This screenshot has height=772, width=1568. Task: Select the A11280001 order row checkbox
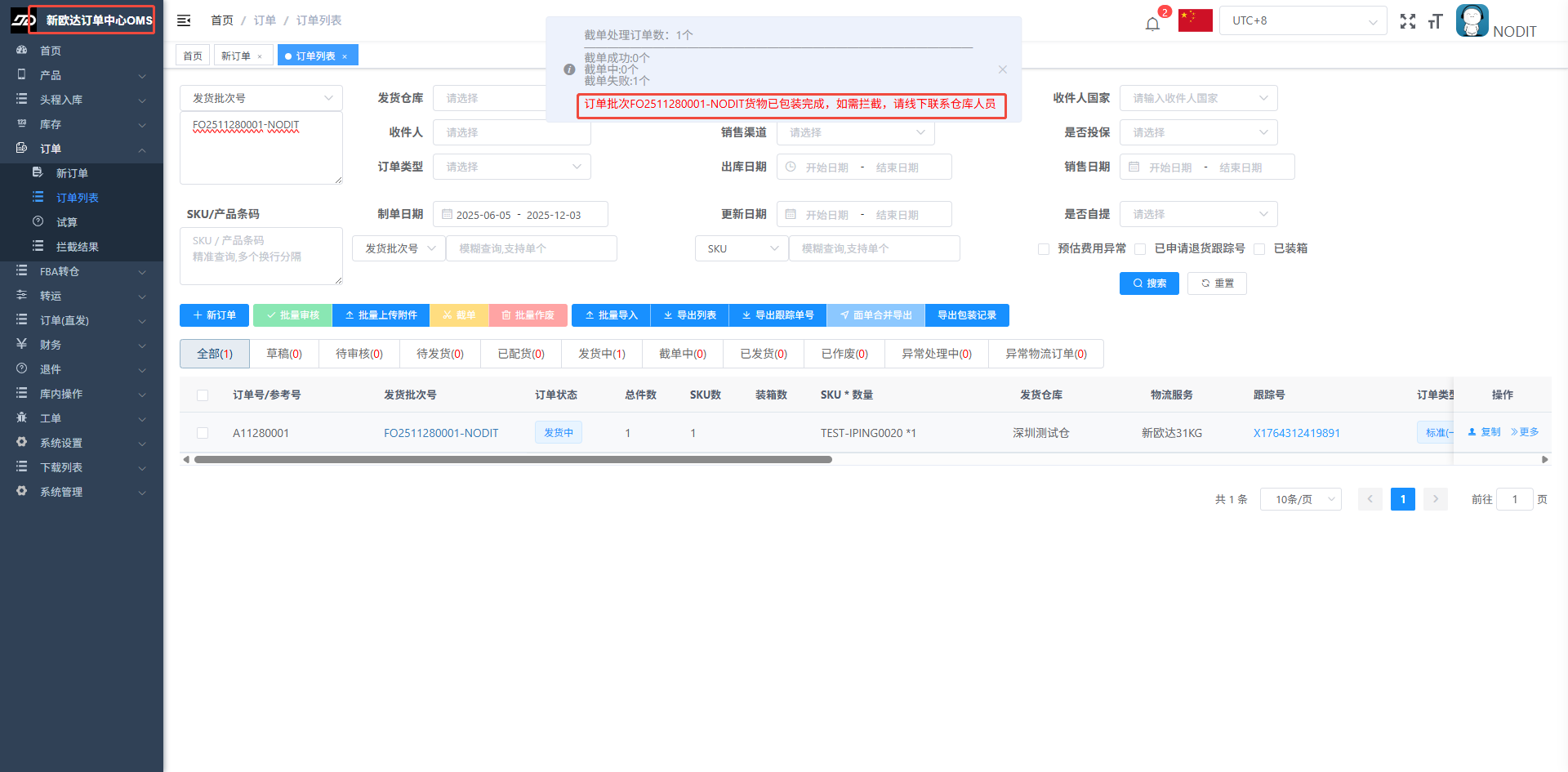pyautogui.click(x=203, y=433)
